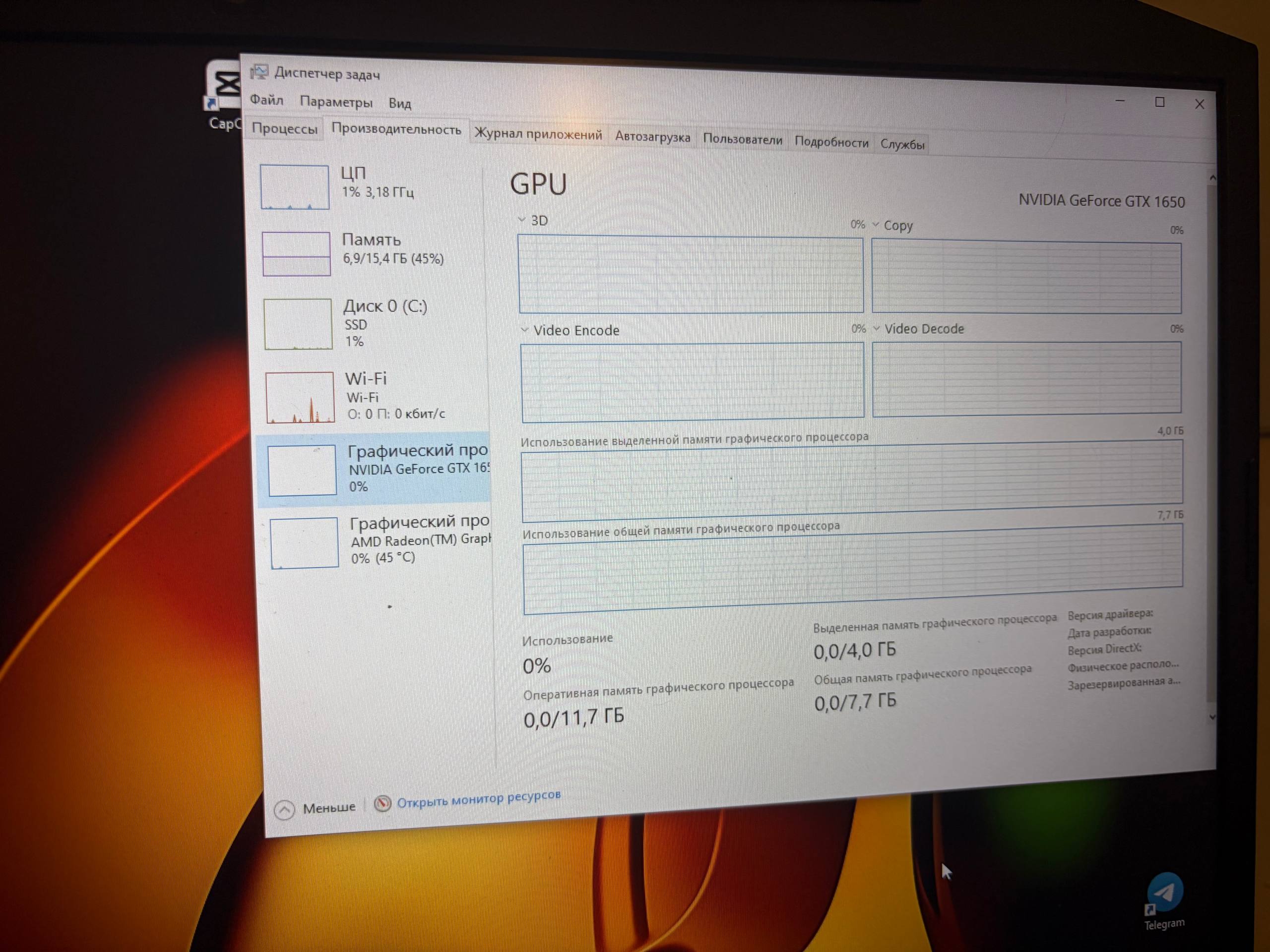Image resolution: width=1270 pixels, height=952 pixels.
Task: Select Диск 0 (C:) in the sidebar
Action: (x=373, y=324)
